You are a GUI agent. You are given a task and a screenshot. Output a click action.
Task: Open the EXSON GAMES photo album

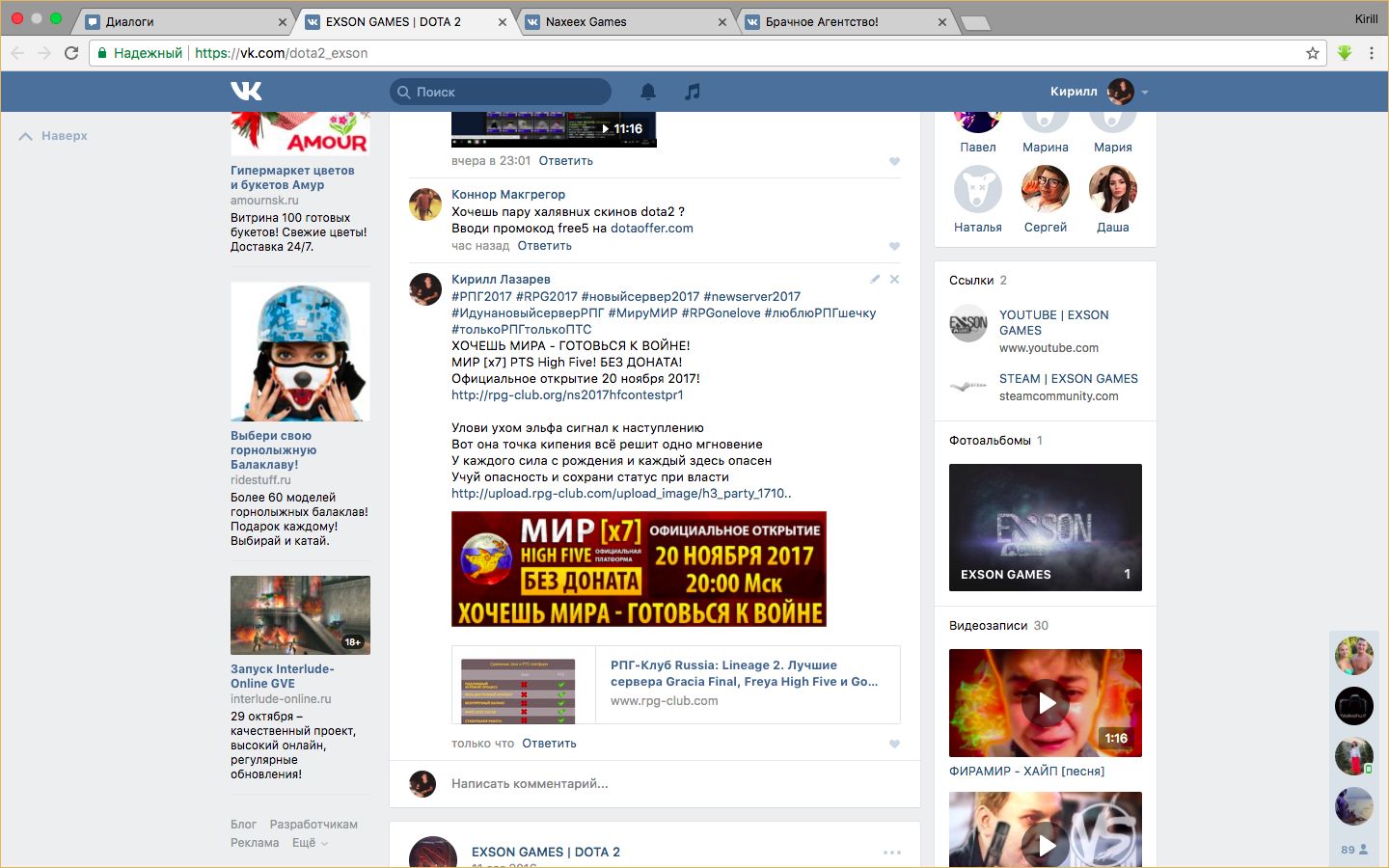click(1046, 528)
